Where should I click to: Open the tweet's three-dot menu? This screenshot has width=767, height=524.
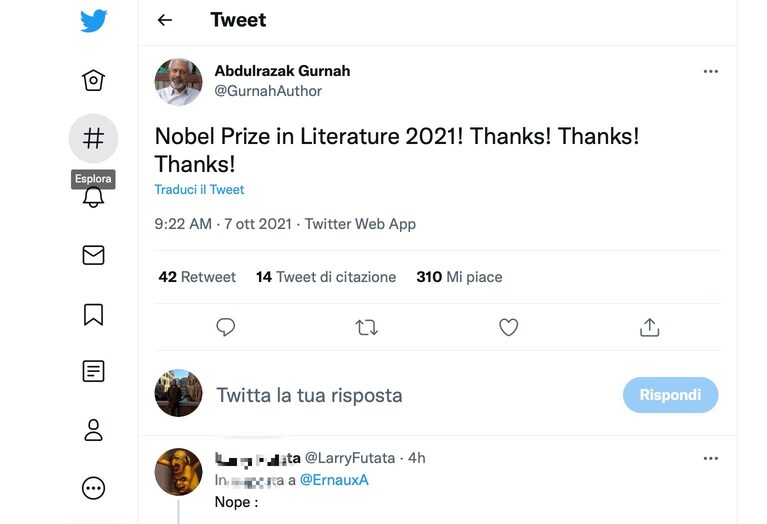point(711,71)
